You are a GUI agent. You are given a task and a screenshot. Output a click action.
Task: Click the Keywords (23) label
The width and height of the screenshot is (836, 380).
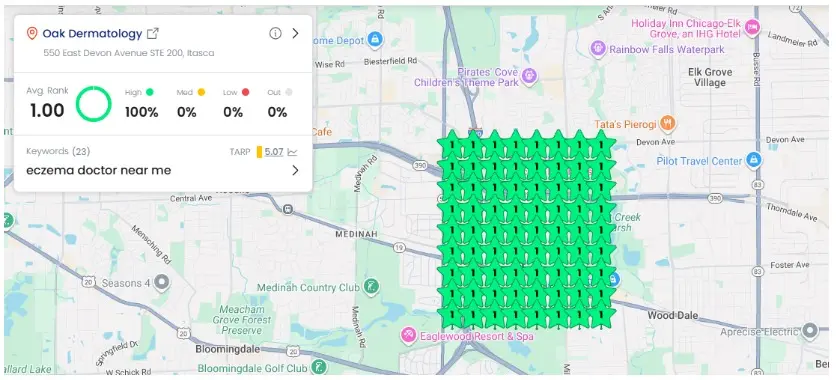coord(58,151)
